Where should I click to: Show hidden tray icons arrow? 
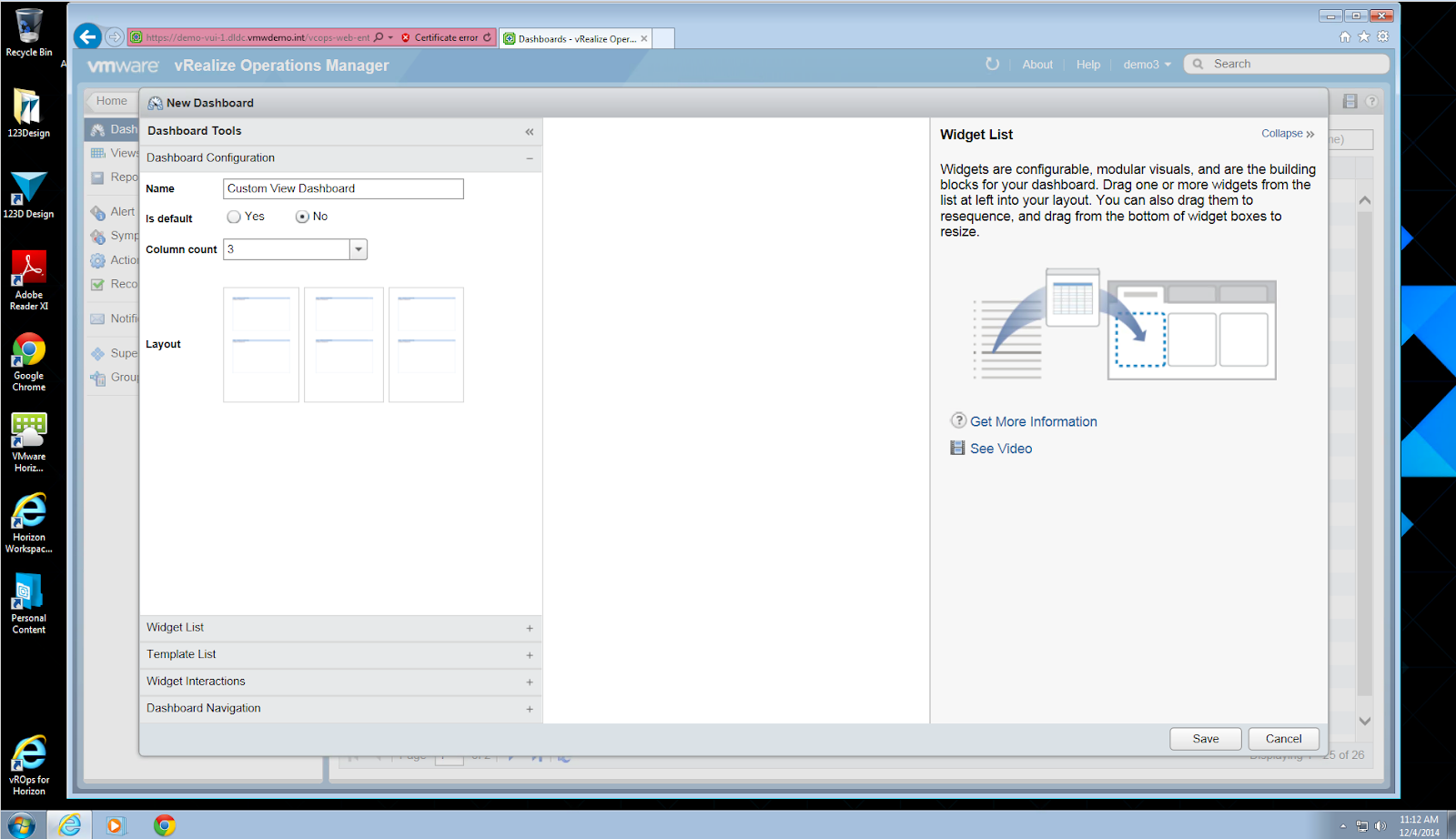click(x=1343, y=826)
